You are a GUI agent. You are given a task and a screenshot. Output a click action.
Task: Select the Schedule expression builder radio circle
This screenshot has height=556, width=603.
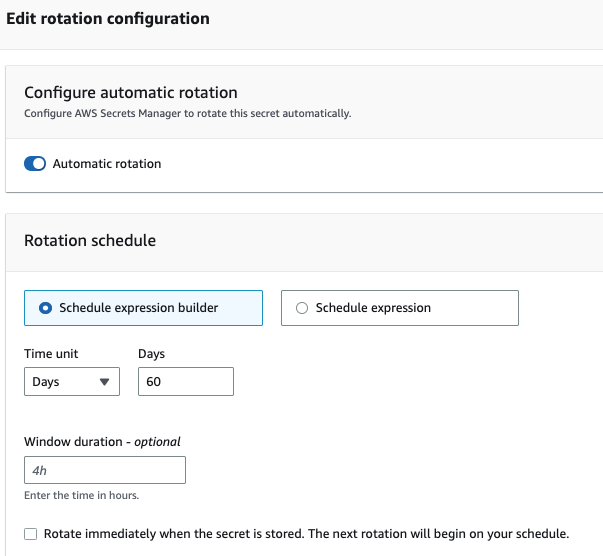tap(45, 308)
